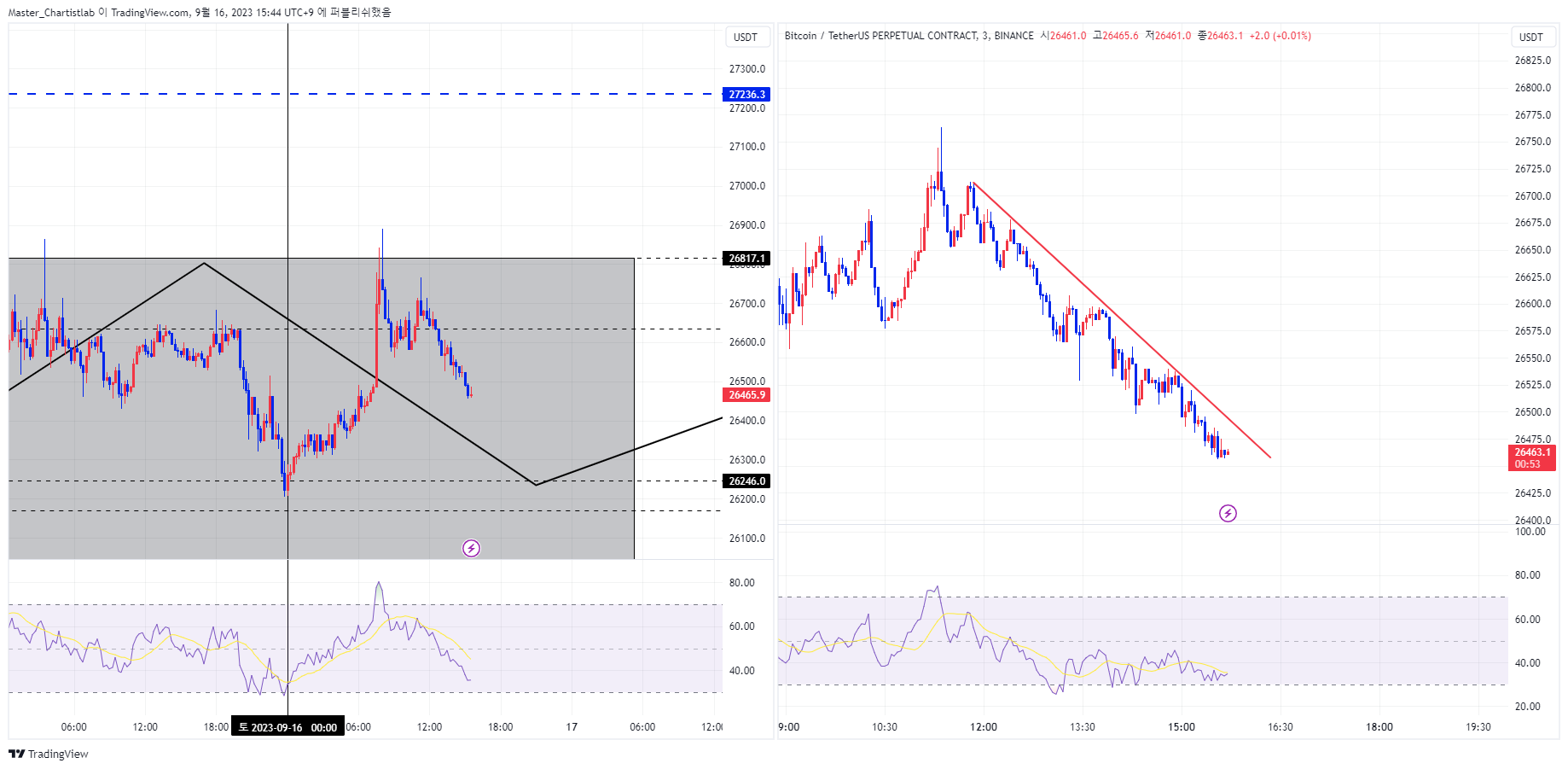The height and width of the screenshot is (769, 1568).
Task: Click the right chart USDT currency button
Action: tap(1531, 37)
